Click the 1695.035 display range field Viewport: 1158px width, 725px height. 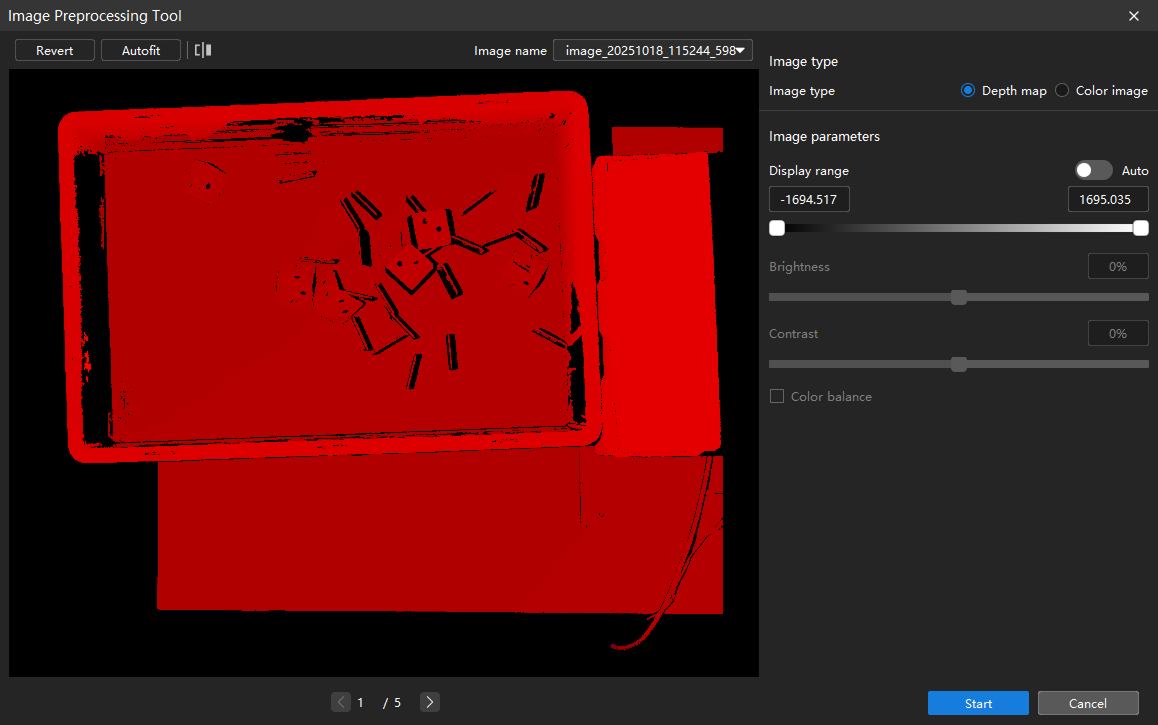tap(1108, 199)
